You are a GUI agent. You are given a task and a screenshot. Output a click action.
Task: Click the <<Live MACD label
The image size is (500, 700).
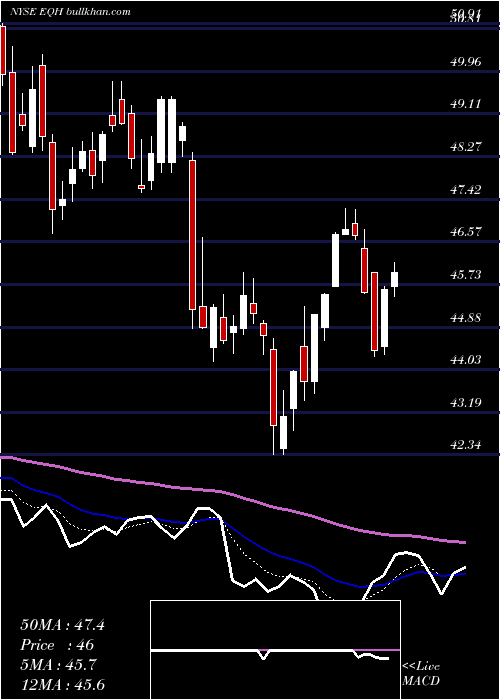(421, 674)
